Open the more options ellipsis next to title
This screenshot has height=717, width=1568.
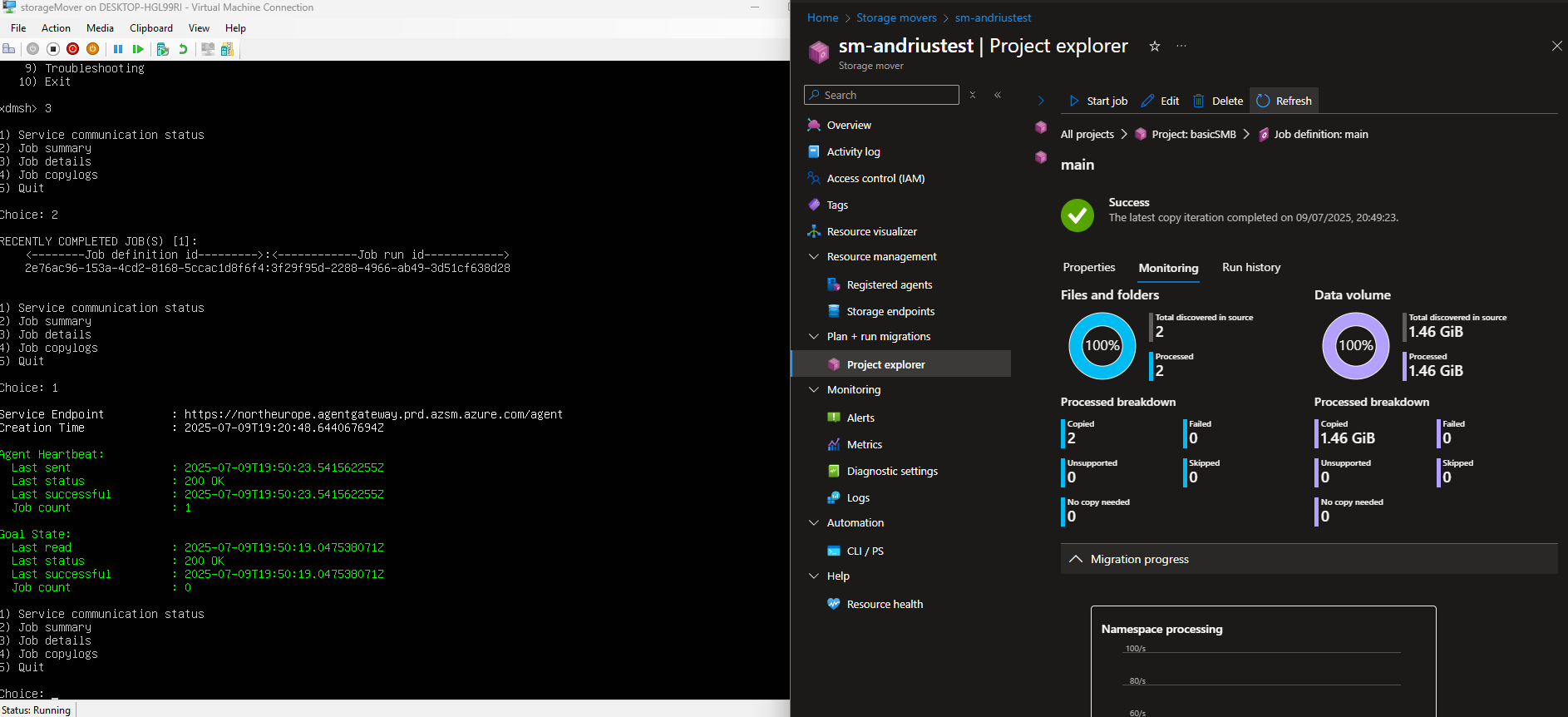[1181, 47]
